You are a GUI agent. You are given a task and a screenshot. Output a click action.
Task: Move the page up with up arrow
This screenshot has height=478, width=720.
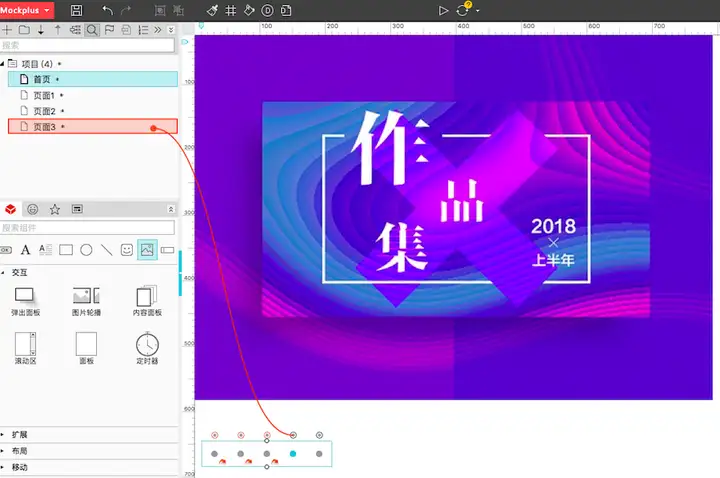[x=58, y=30]
